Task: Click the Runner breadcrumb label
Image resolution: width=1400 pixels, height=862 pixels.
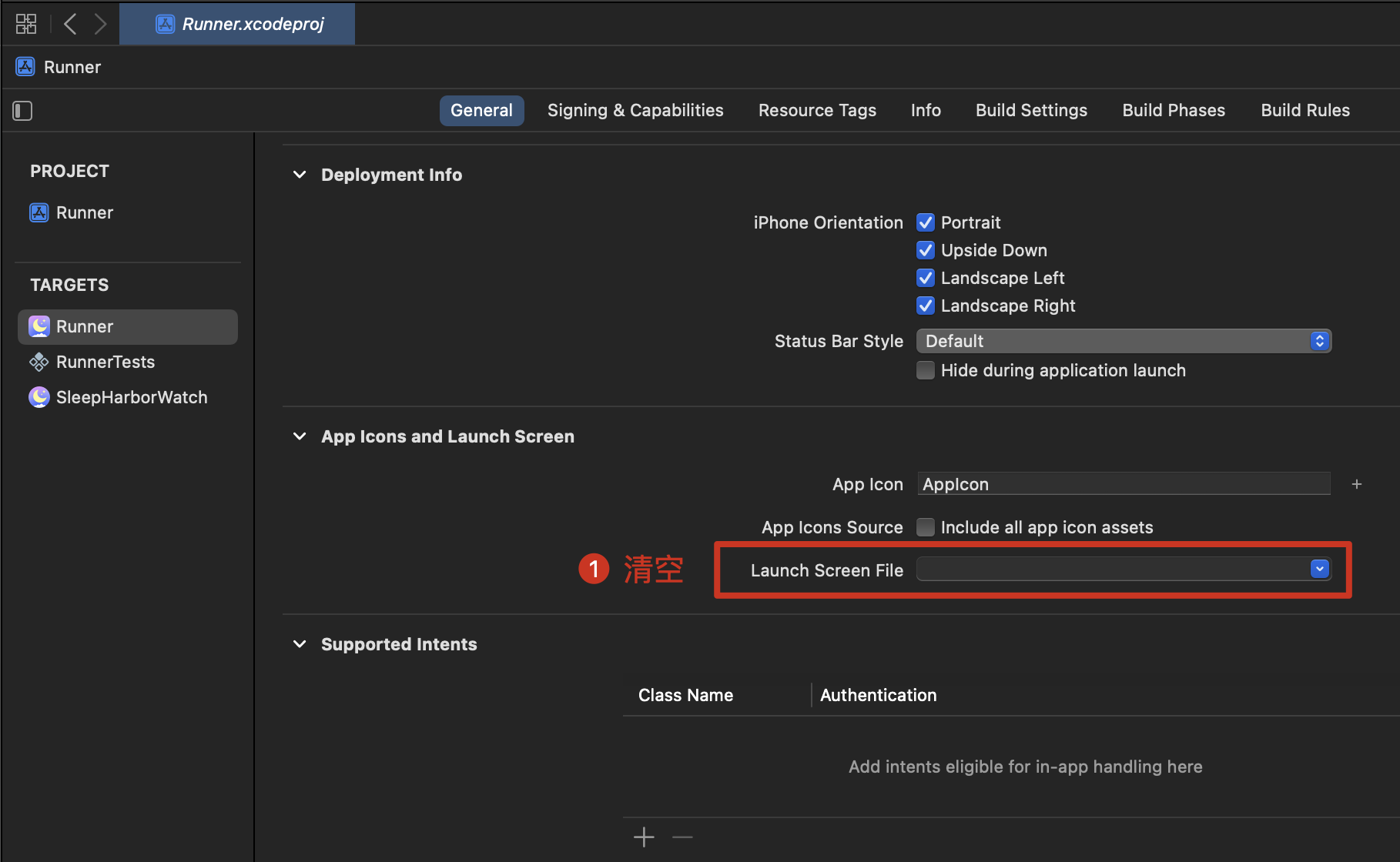Action: [x=72, y=67]
